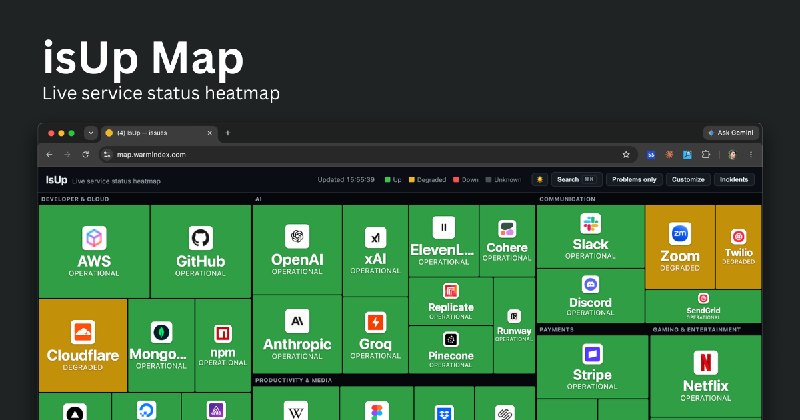Open the Figma logo icon
Image resolution: width=800 pixels, height=420 pixels.
click(x=377, y=411)
